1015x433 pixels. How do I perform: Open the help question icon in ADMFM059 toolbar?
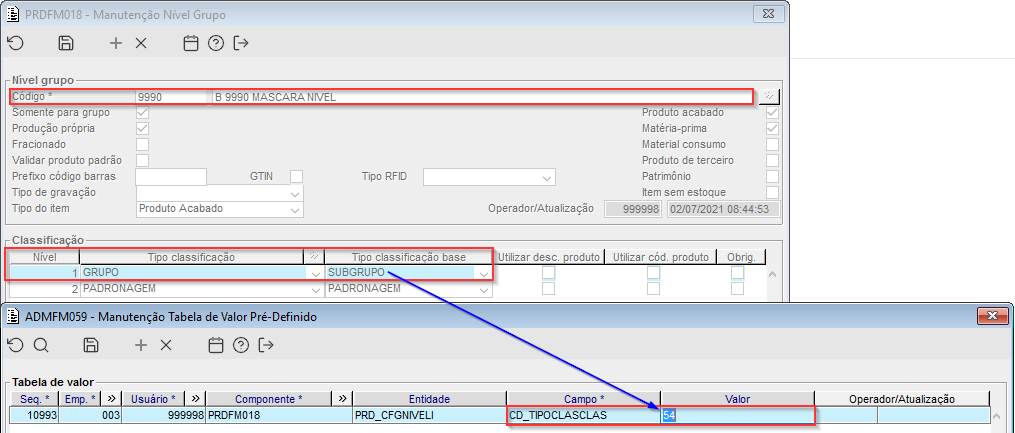pos(241,345)
